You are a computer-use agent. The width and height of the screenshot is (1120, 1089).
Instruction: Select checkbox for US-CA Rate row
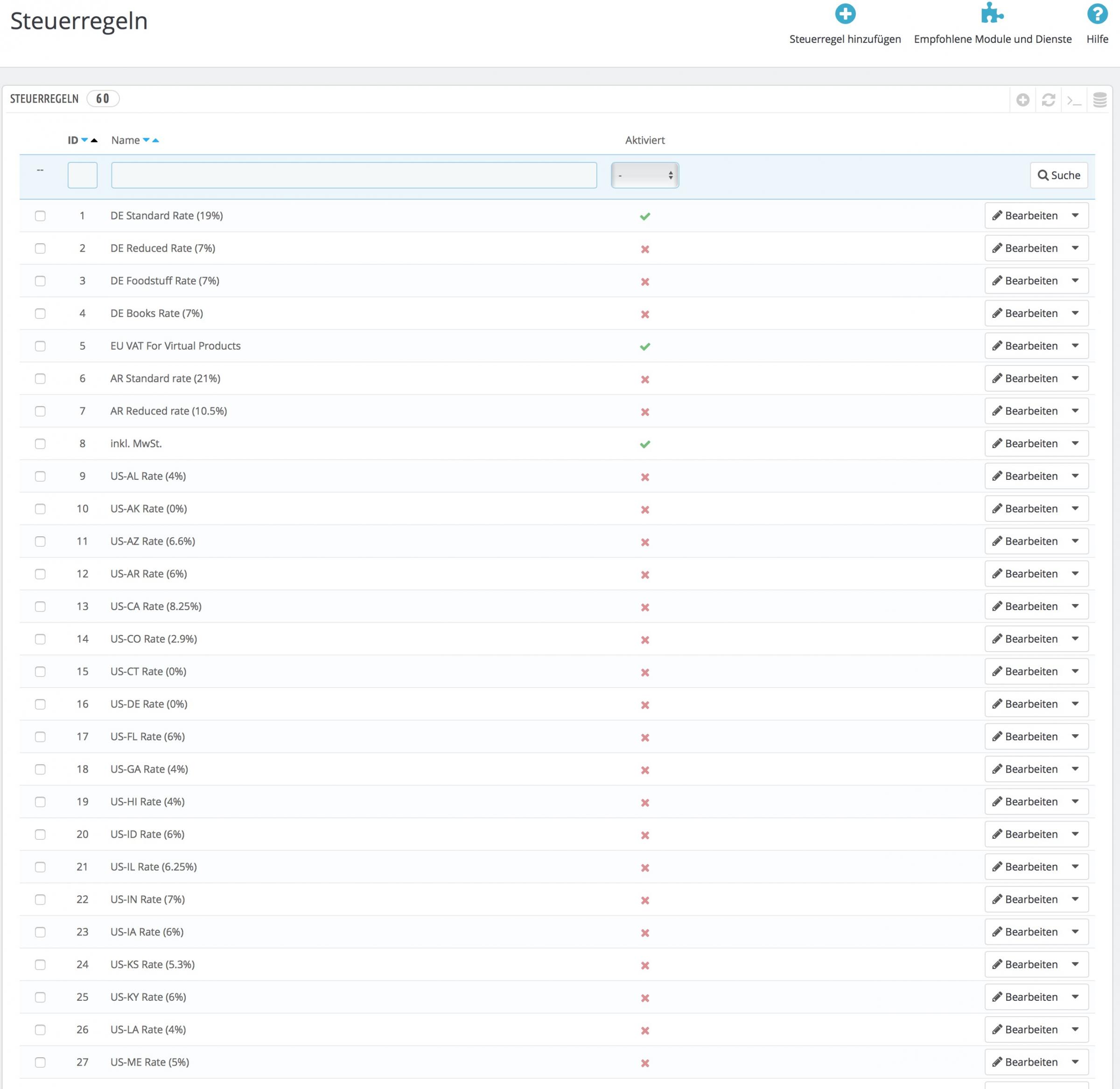coord(40,607)
